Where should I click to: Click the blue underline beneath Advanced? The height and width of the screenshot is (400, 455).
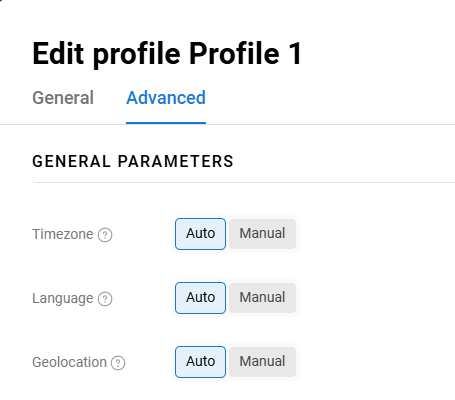pyautogui.click(x=166, y=123)
